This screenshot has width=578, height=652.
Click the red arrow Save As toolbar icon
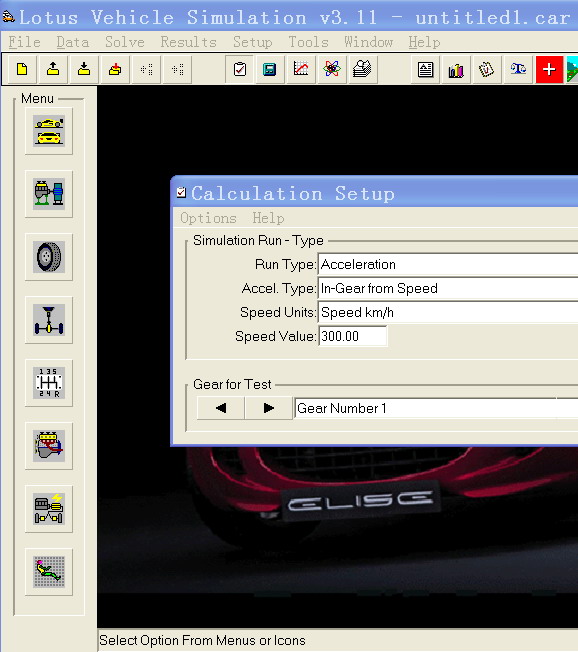(x=115, y=69)
